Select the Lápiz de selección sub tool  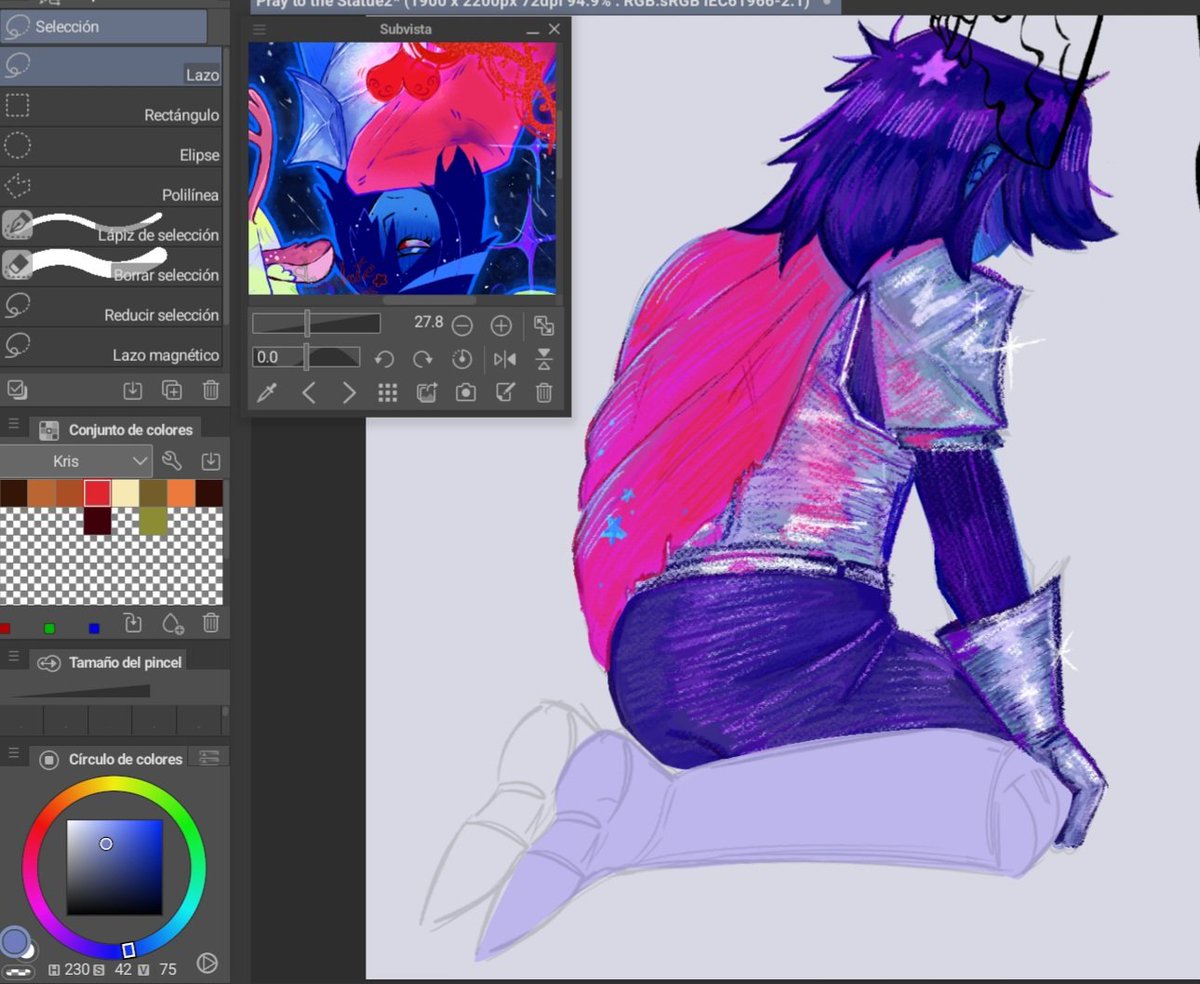click(112, 226)
